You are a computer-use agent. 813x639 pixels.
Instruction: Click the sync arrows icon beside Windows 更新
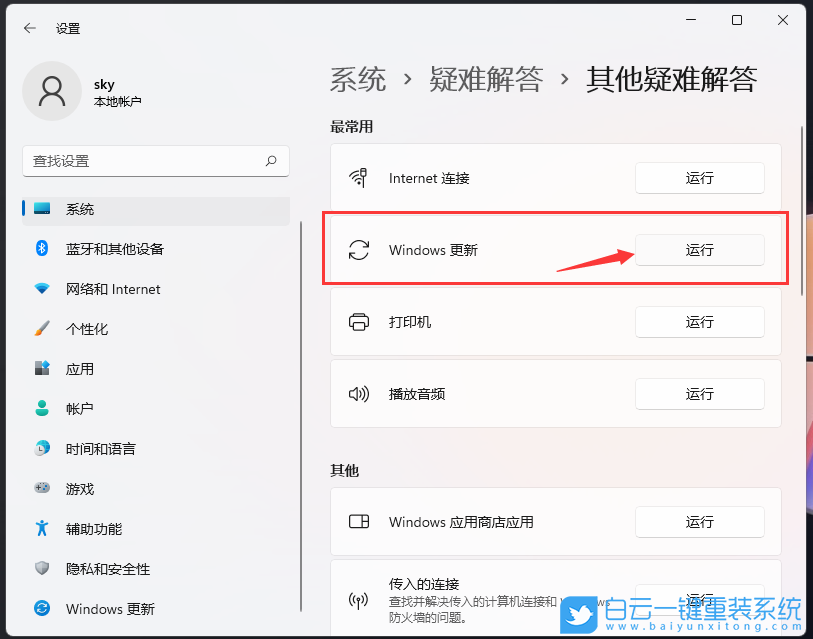pyautogui.click(x=359, y=250)
